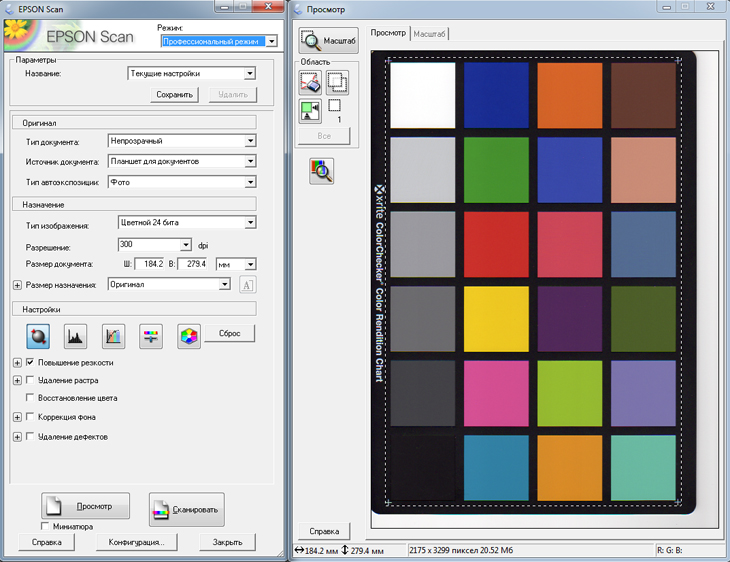The height and width of the screenshot is (562, 730).
Task: Open the Image Adjustment sliders icon
Action: (x=151, y=336)
